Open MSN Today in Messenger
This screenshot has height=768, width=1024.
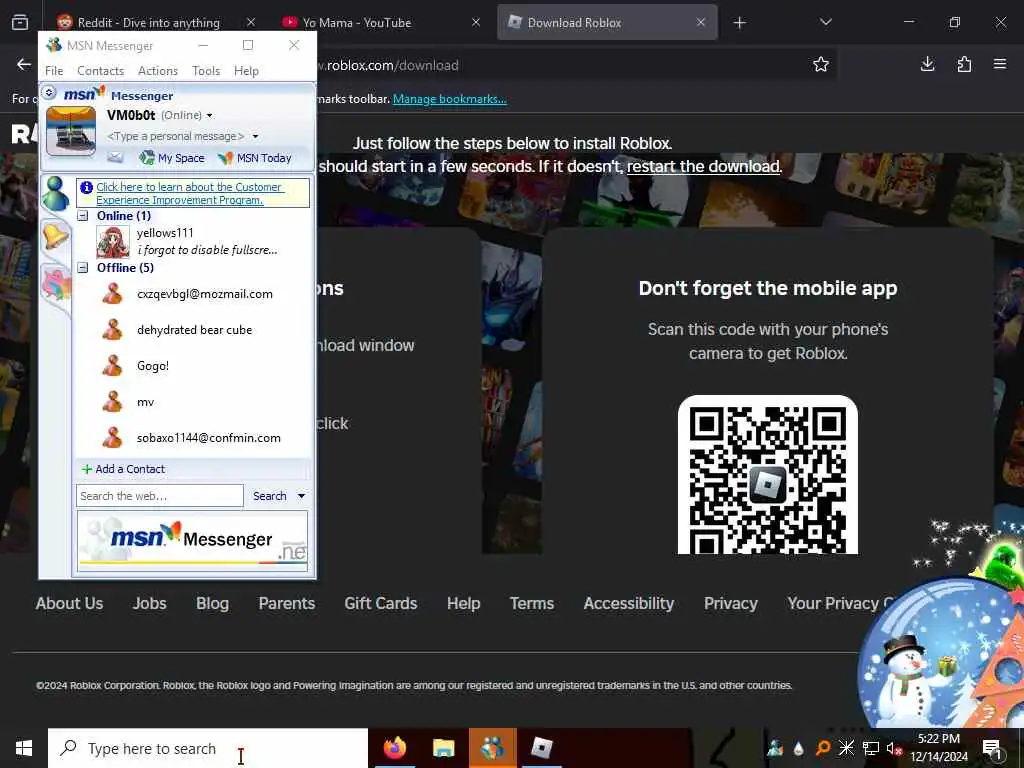point(255,157)
